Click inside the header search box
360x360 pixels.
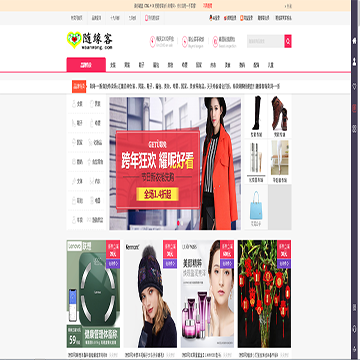(x=265, y=41)
